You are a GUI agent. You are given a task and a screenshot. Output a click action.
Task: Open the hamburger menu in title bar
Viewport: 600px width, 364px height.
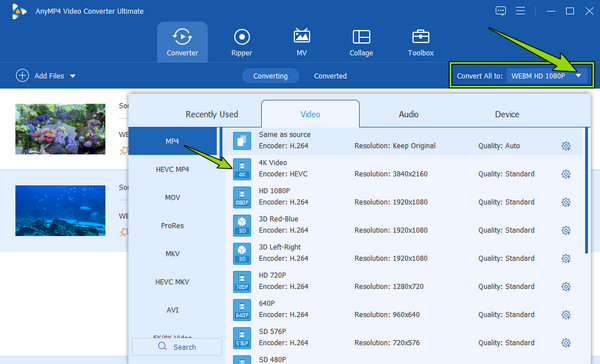[x=520, y=11]
